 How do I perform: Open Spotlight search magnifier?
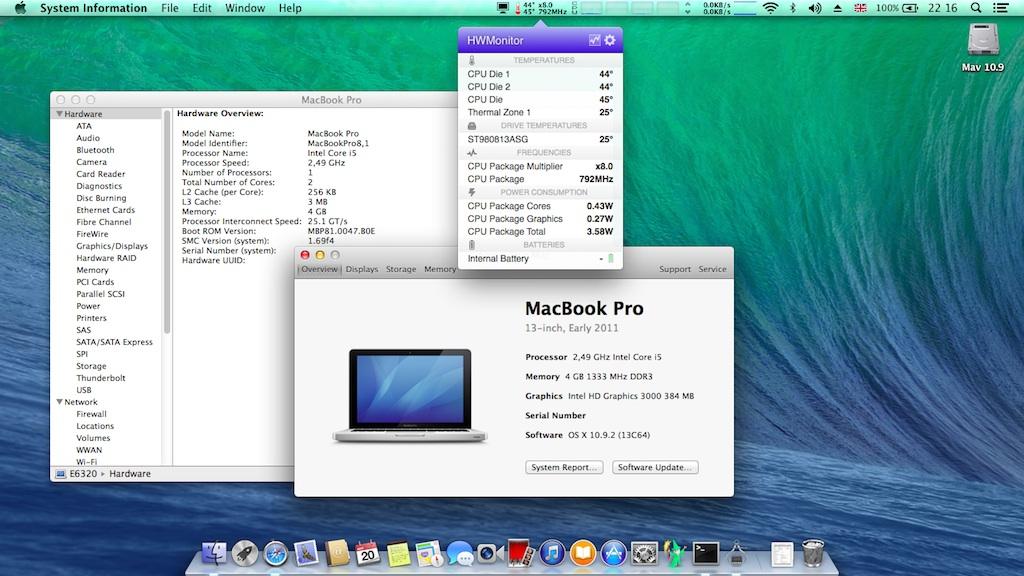pyautogui.click(x=977, y=8)
